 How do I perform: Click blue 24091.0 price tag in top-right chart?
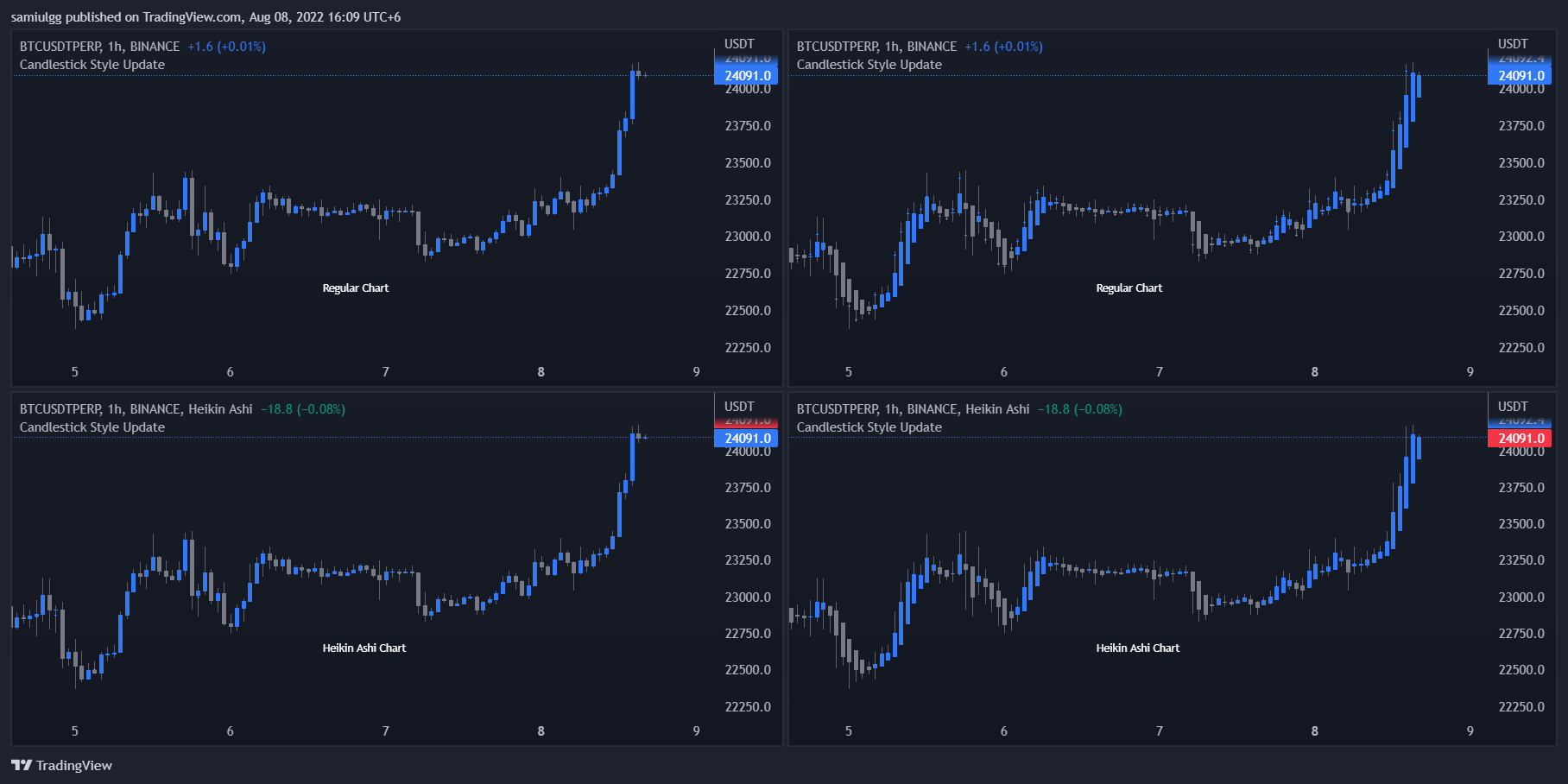[1521, 76]
